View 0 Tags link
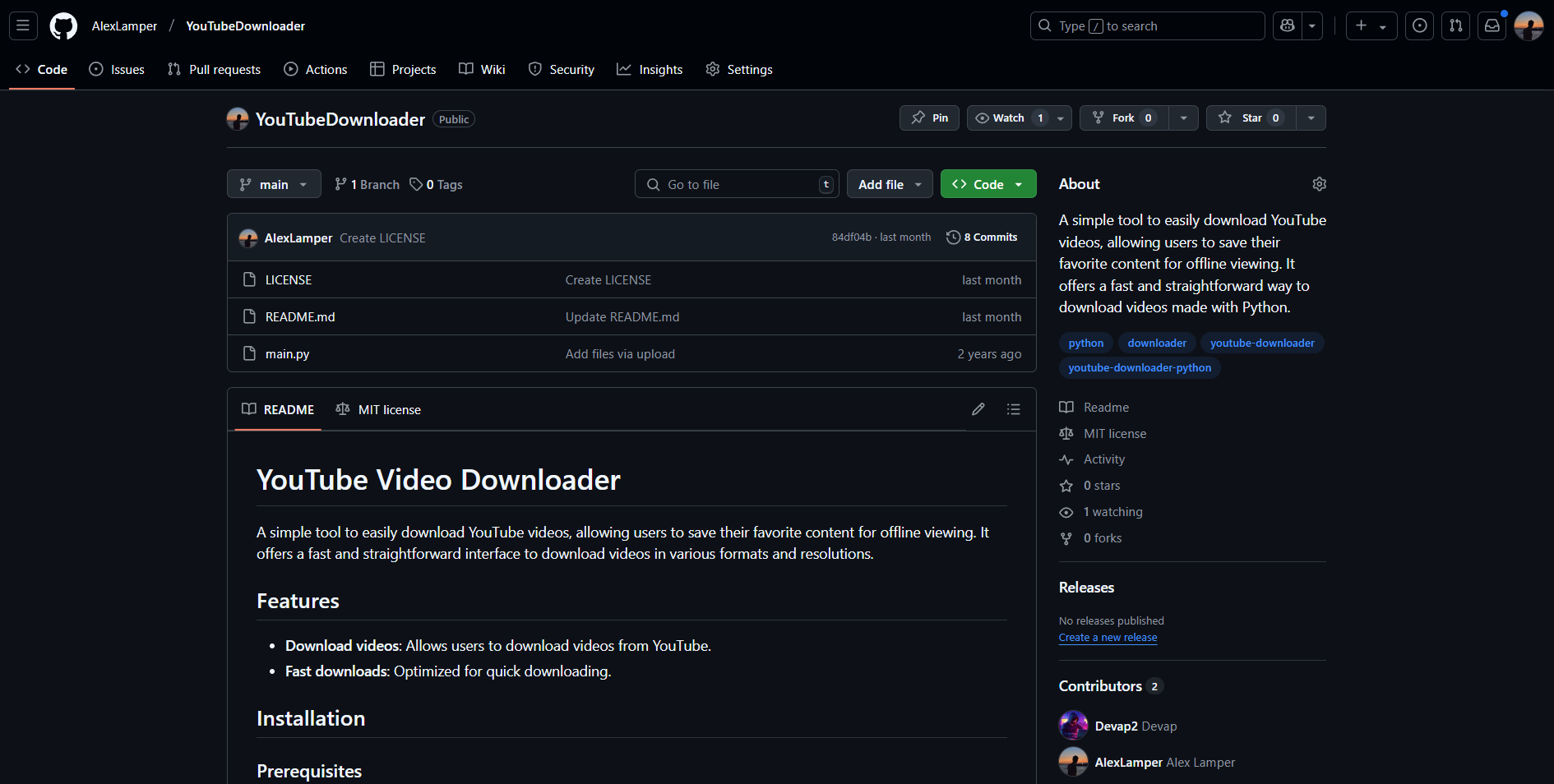 pos(437,184)
